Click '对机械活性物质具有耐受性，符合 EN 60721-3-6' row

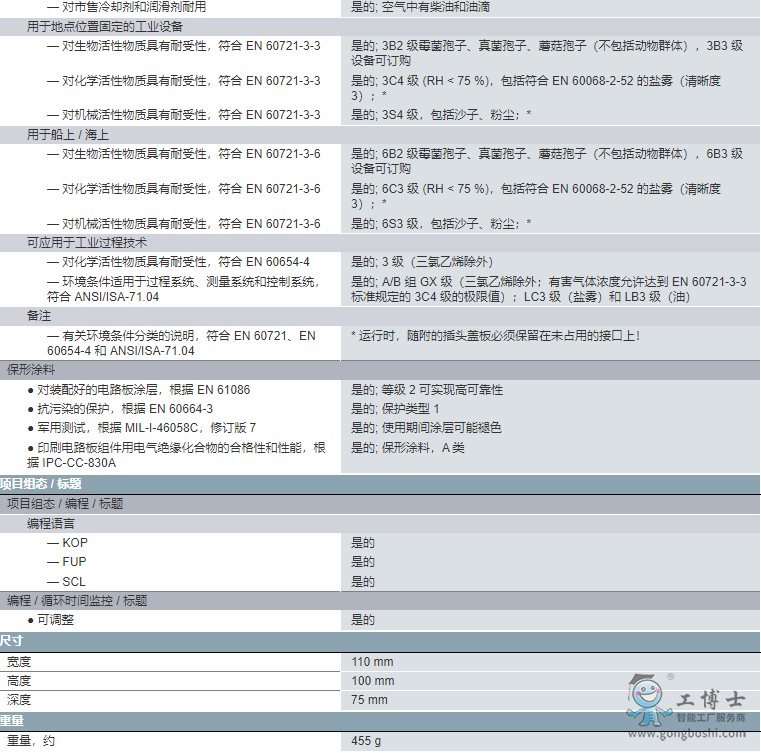coord(183,224)
